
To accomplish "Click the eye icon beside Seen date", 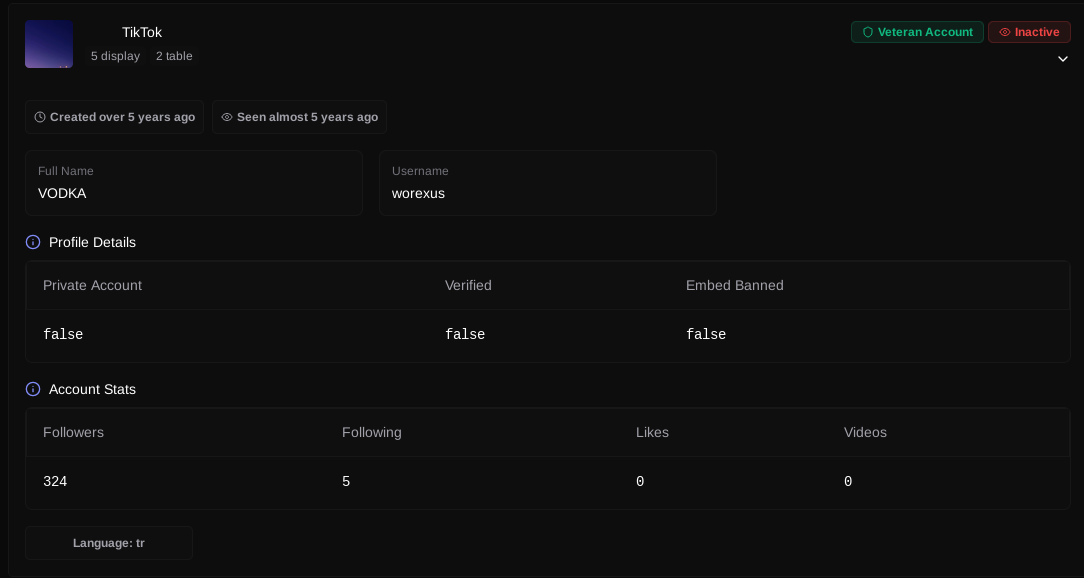I will [227, 117].
